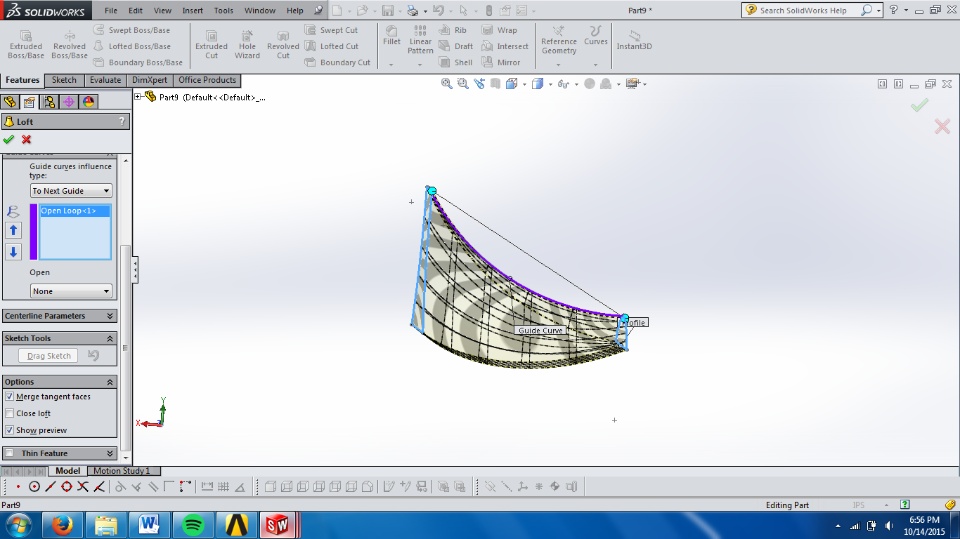
Task: Click the Wrap feature
Action: pyautogui.click(x=499, y=30)
